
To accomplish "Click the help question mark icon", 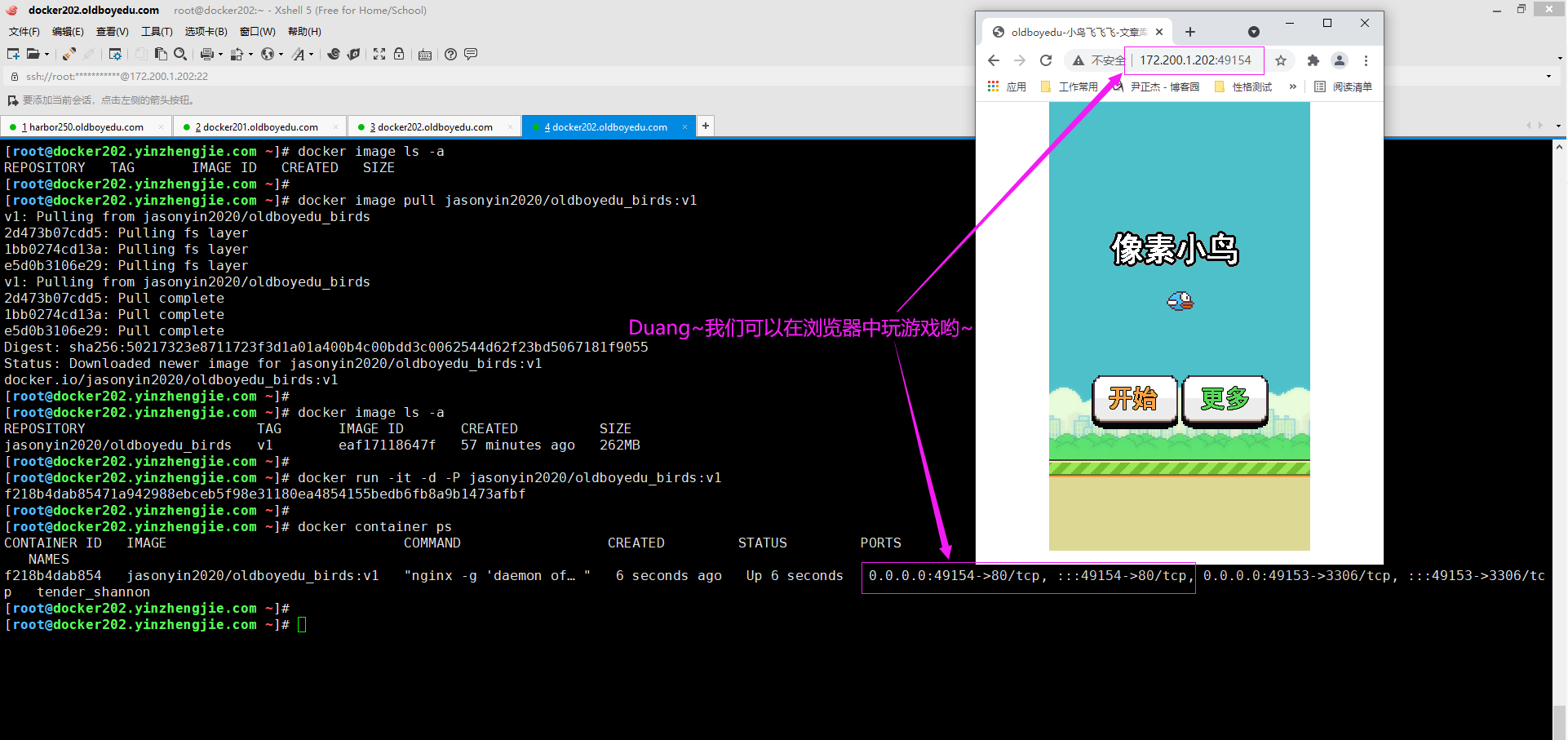I will (450, 54).
